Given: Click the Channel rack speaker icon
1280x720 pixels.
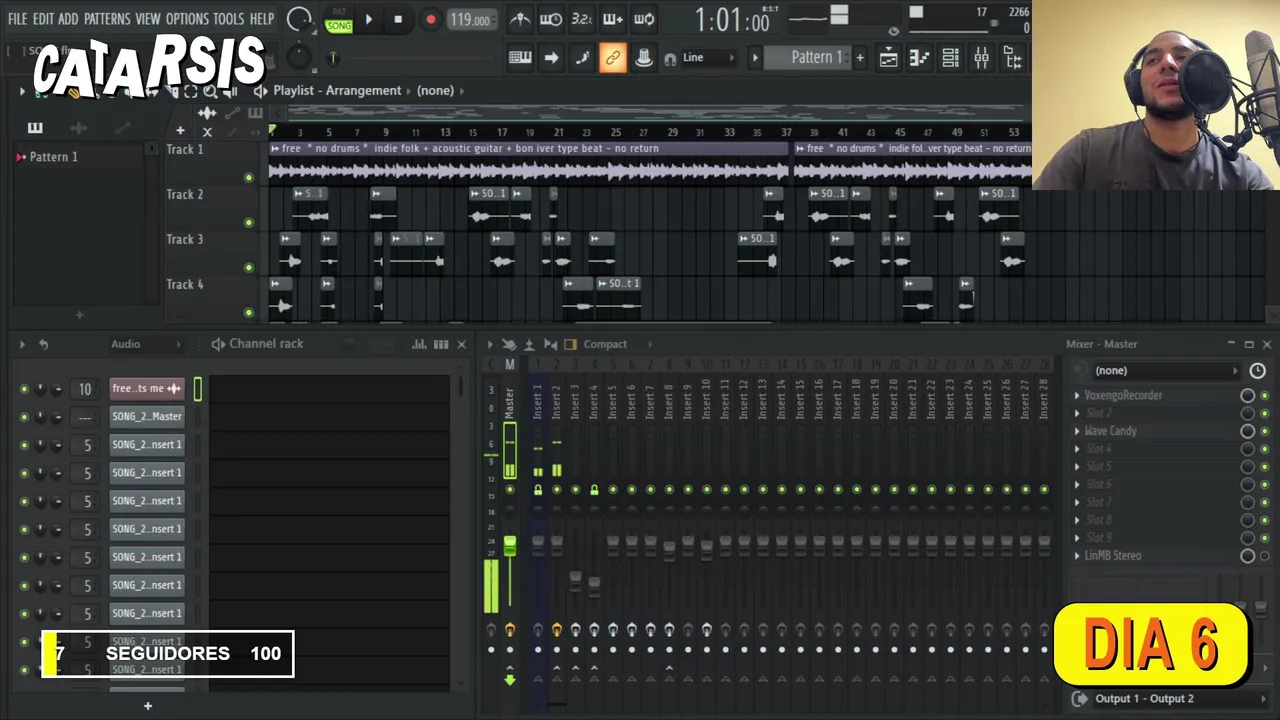Looking at the screenshot, I should click(x=218, y=344).
